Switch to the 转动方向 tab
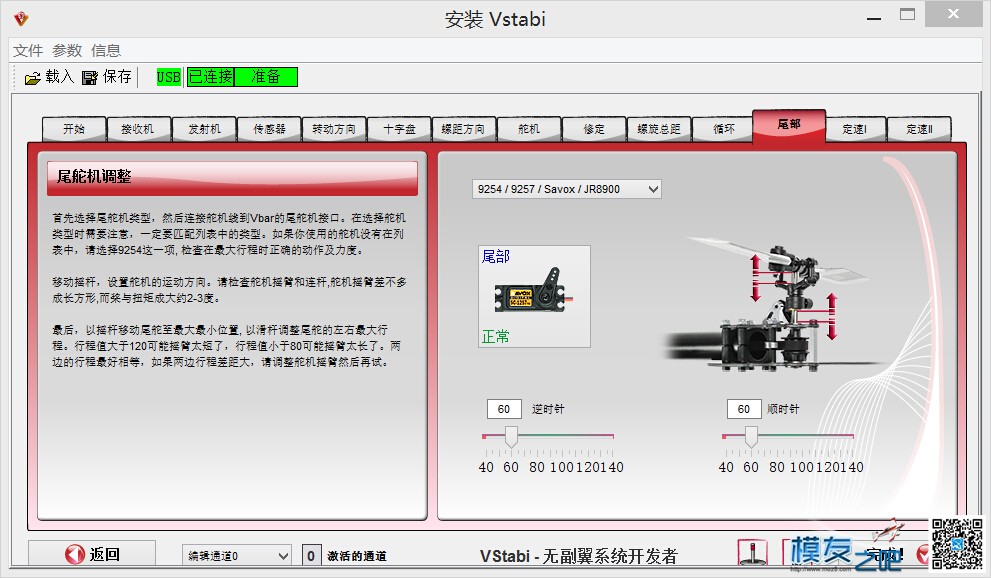The height and width of the screenshot is (578, 991). [x=334, y=129]
